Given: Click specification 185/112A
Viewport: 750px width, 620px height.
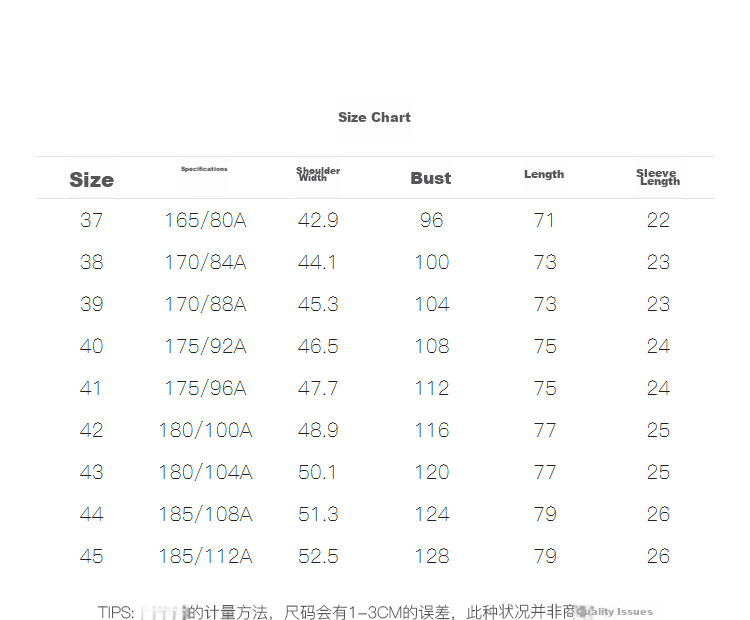Looking at the screenshot, I should tap(205, 556).
